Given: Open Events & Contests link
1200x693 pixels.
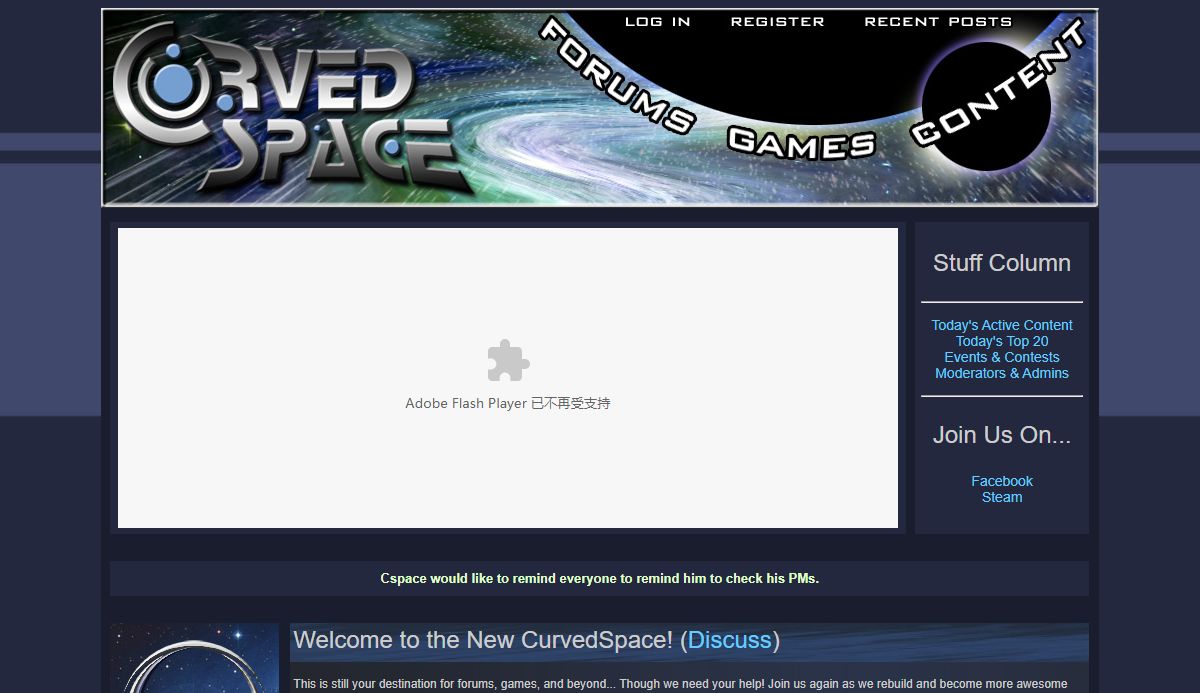Looking at the screenshot, I should [x=1002, y=357].
